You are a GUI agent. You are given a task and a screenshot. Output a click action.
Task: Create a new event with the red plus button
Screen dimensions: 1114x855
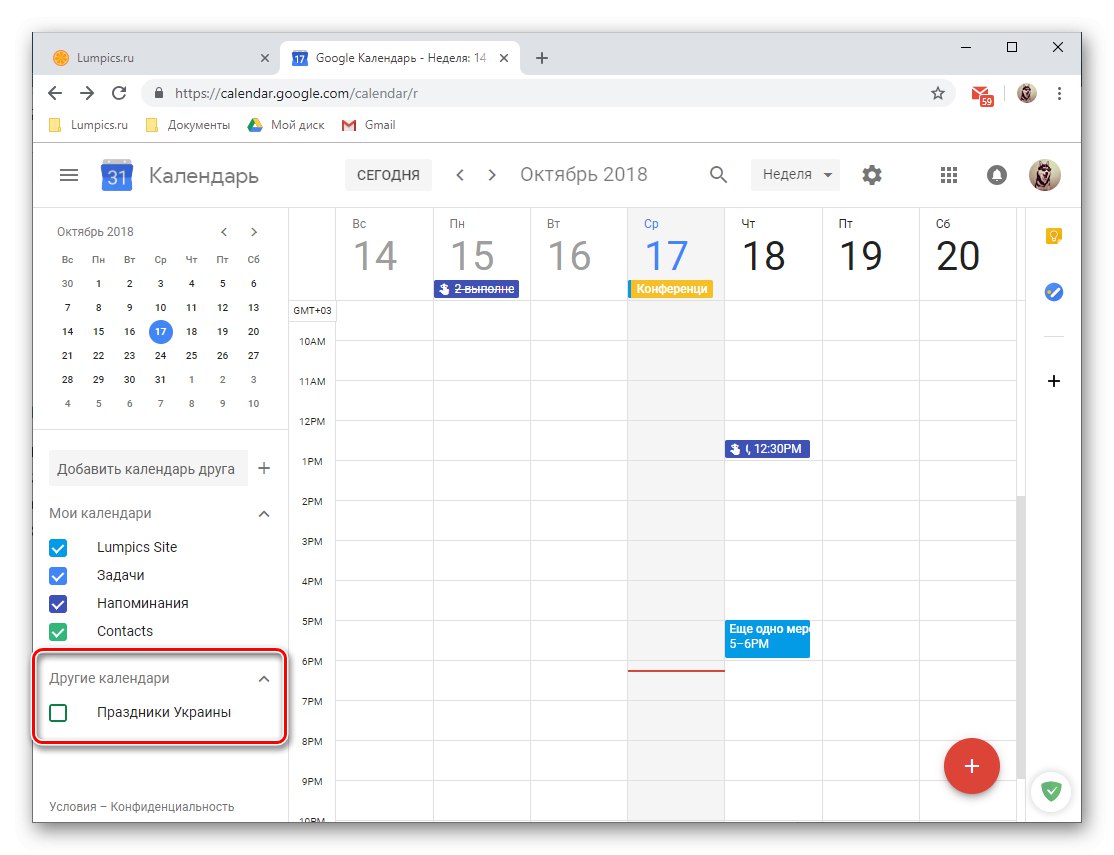point(971,766)
